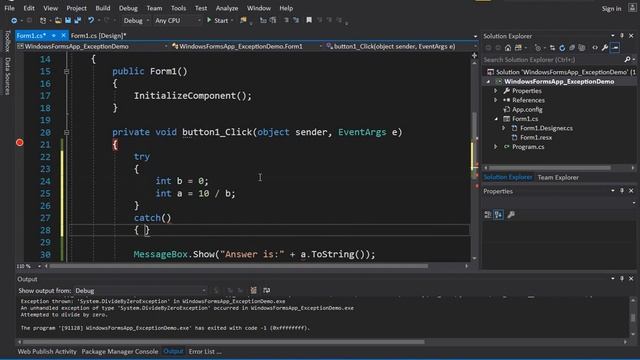Click the Pending Changes Filter clock icon

point(538,48)
